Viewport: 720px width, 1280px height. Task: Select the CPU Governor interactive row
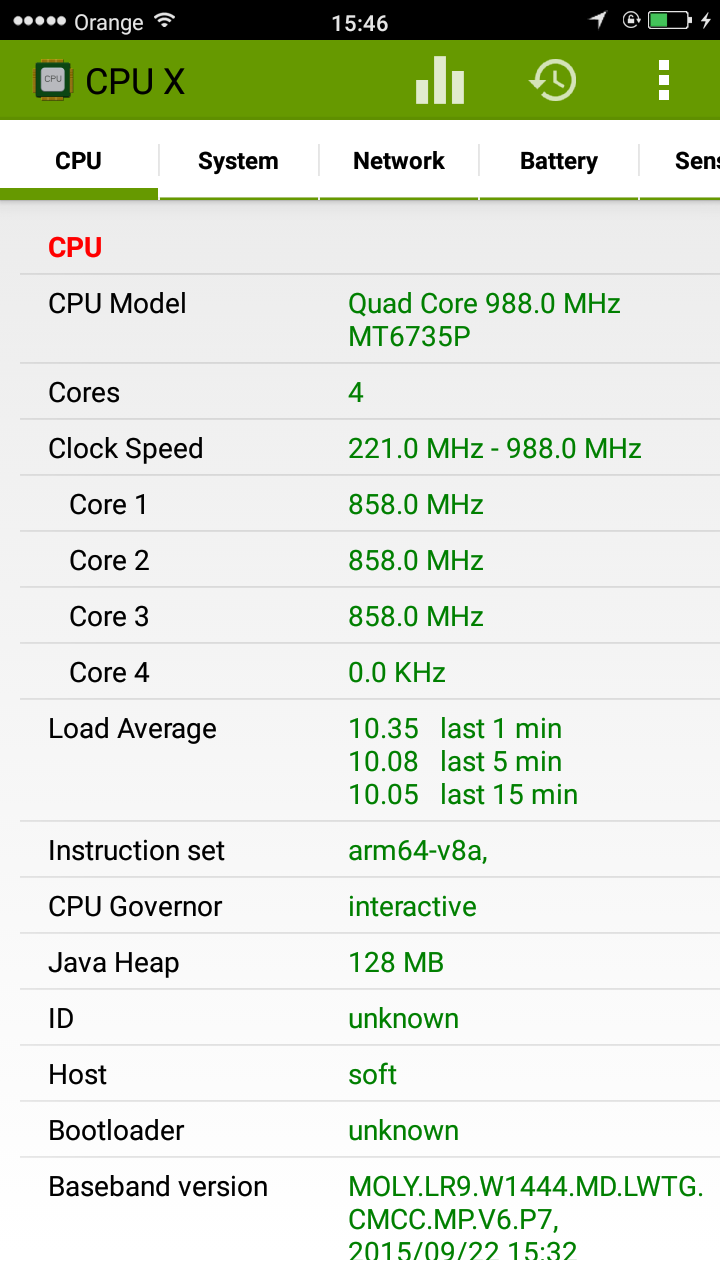tap(370, 906)
